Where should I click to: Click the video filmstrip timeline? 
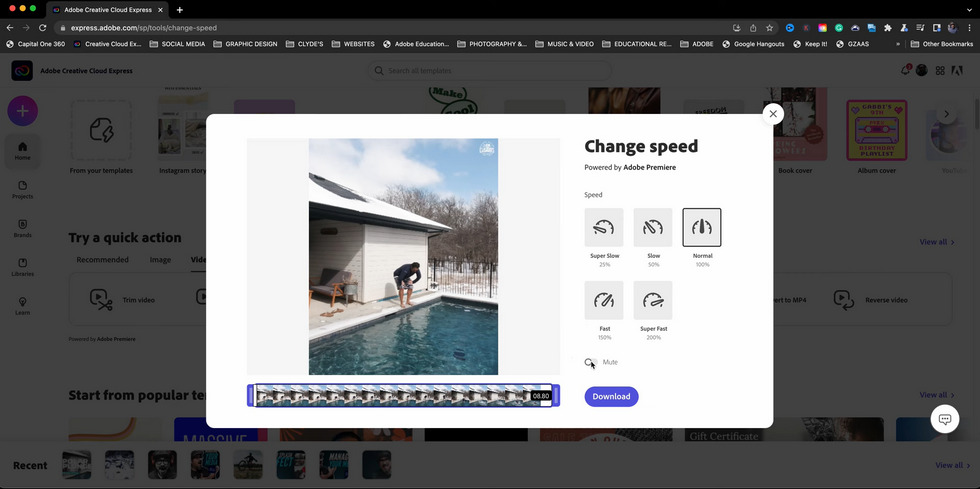pos(403,396)
